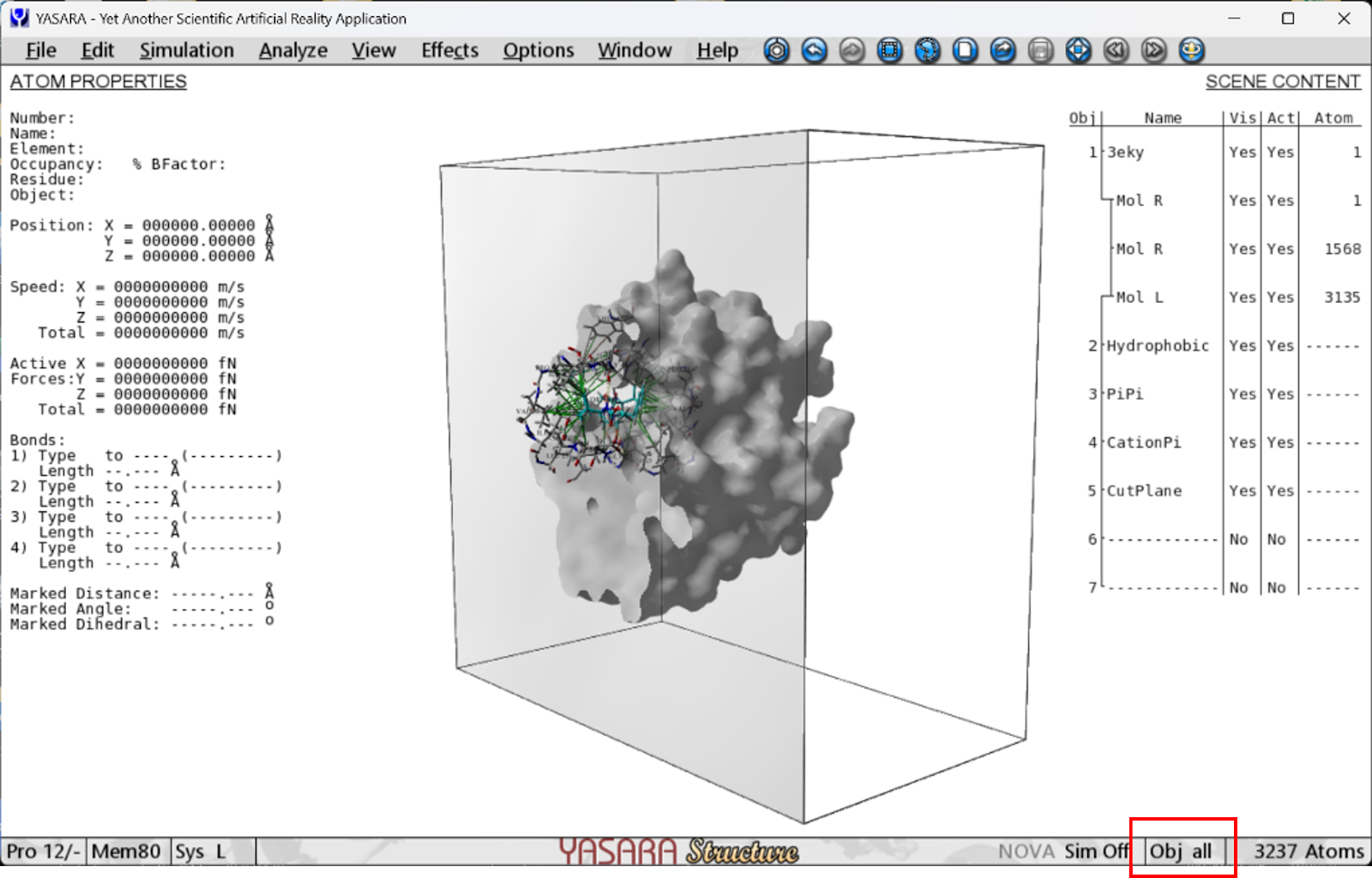The height and width of the screenshot is (878, 1372).
Task: Toggle visibility of Mol L row
Action: pos(1242,298)
